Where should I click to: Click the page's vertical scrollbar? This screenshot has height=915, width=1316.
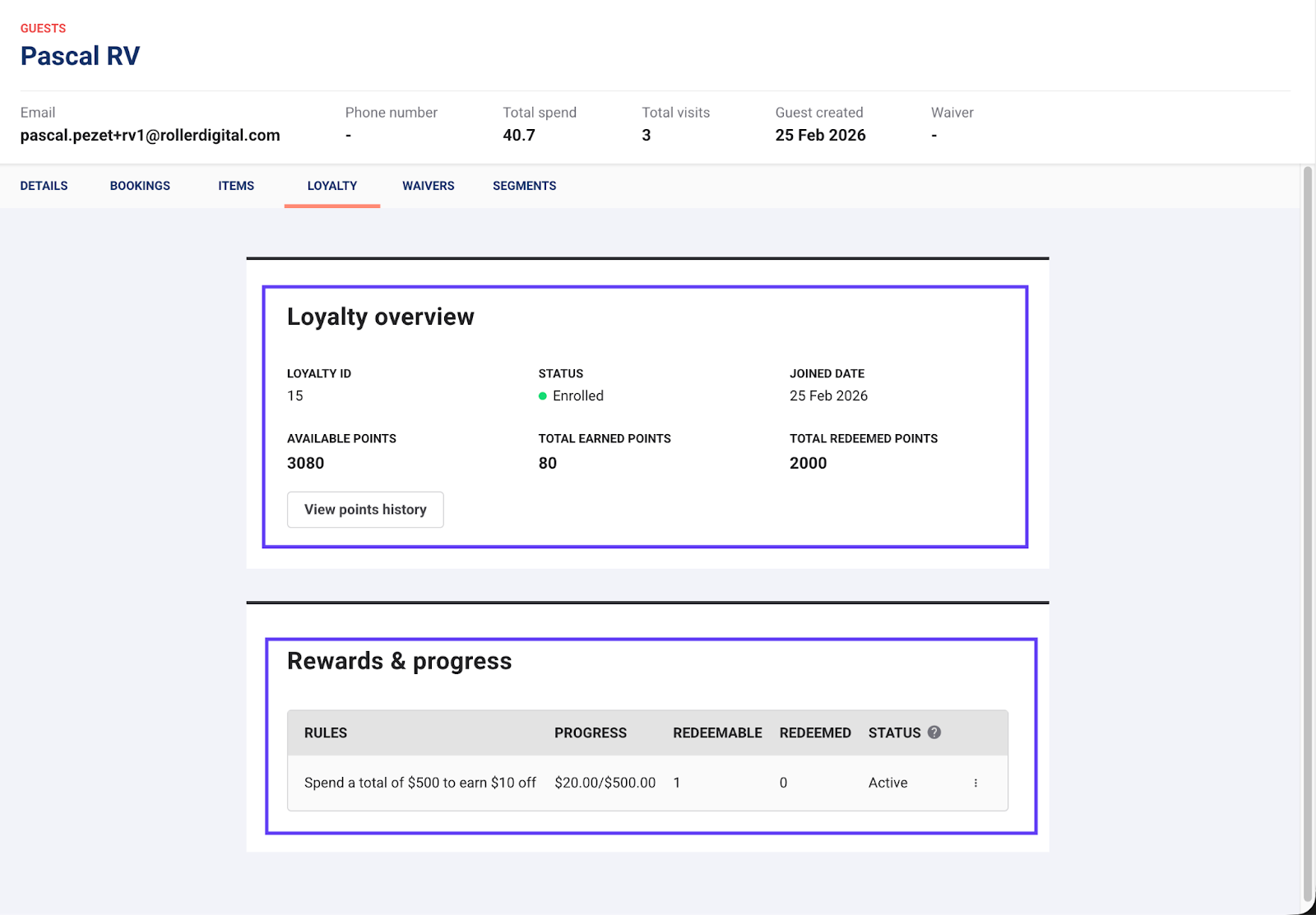1308,534
